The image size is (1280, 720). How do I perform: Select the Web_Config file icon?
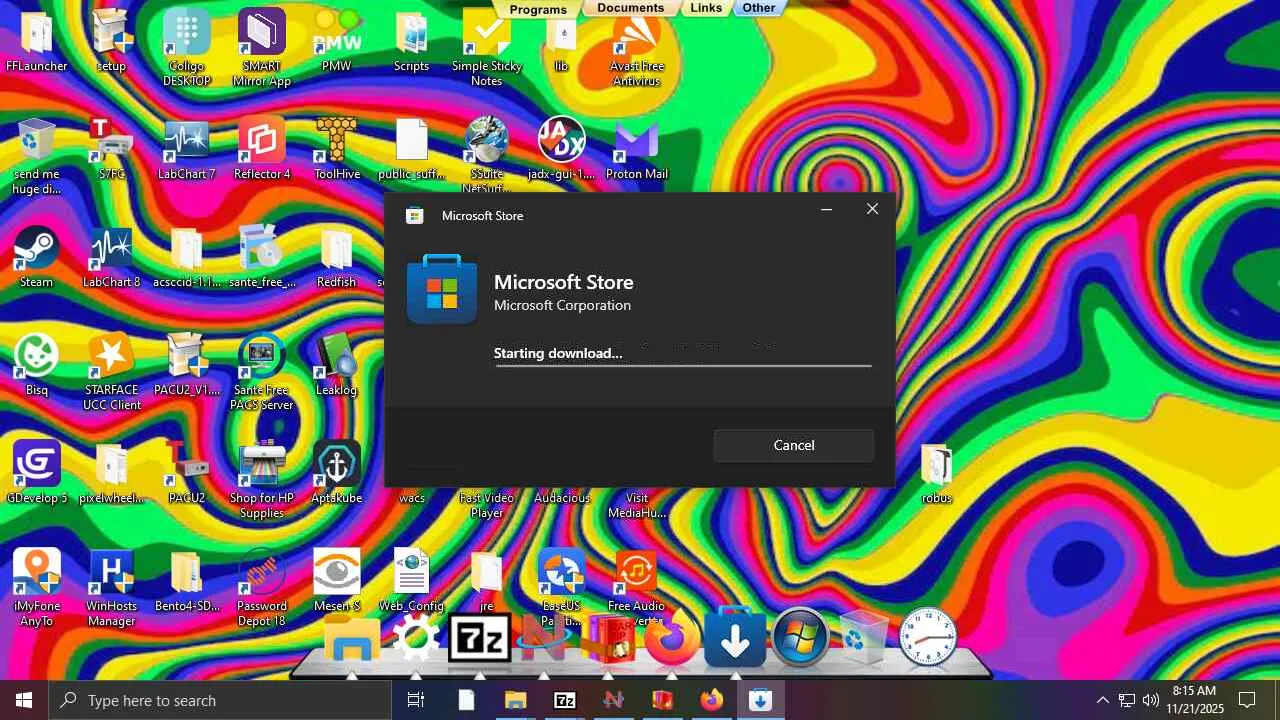click(x=412, y=582)
